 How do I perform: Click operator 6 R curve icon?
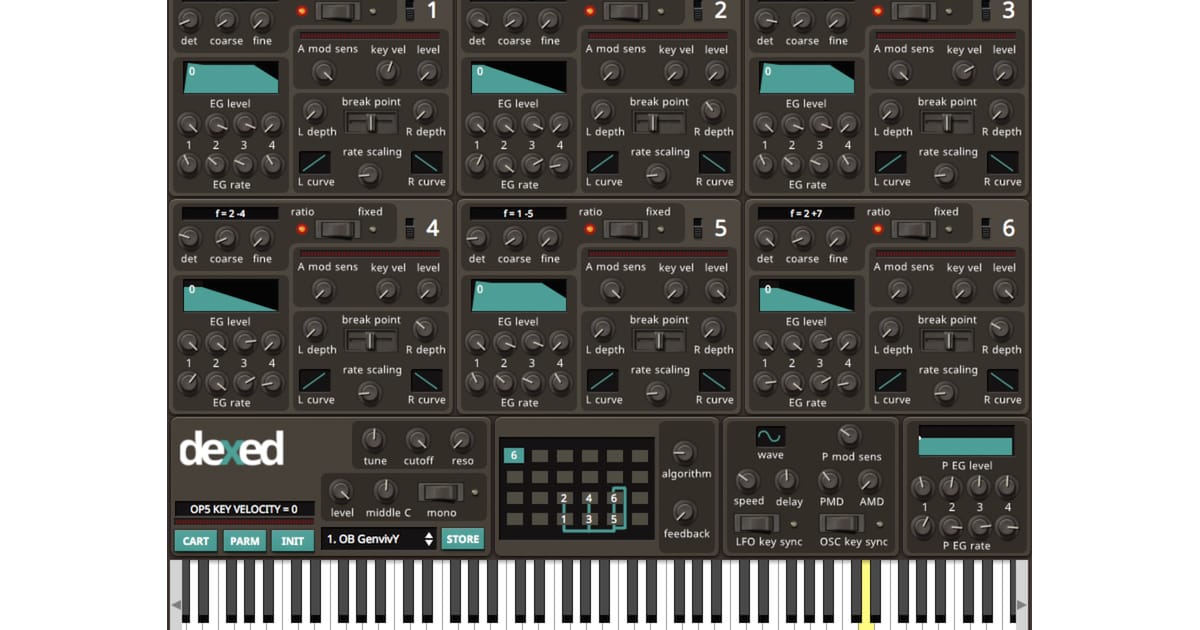click(1002, 380)
